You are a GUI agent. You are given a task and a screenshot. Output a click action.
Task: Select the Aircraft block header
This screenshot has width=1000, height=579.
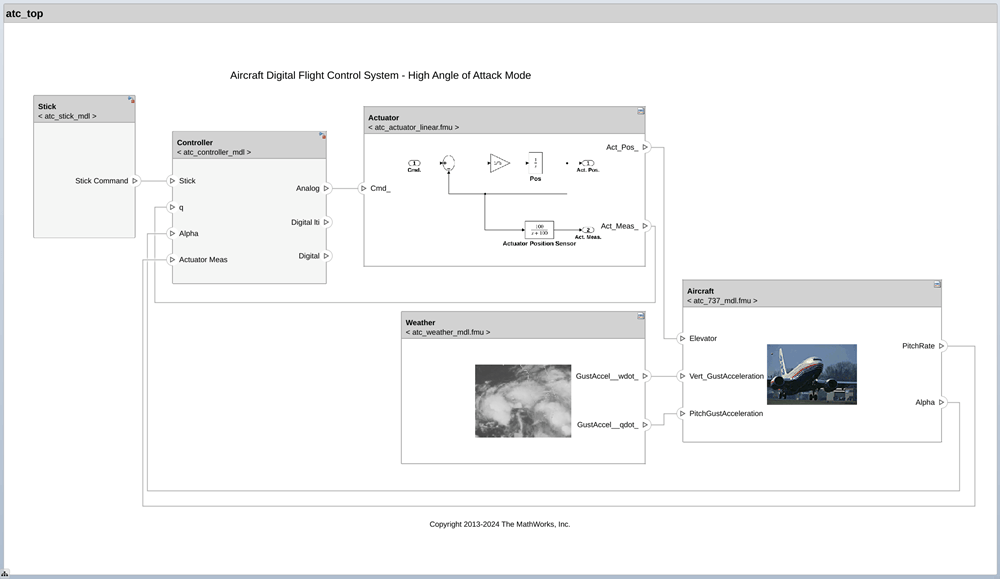[x=812, y=294]
